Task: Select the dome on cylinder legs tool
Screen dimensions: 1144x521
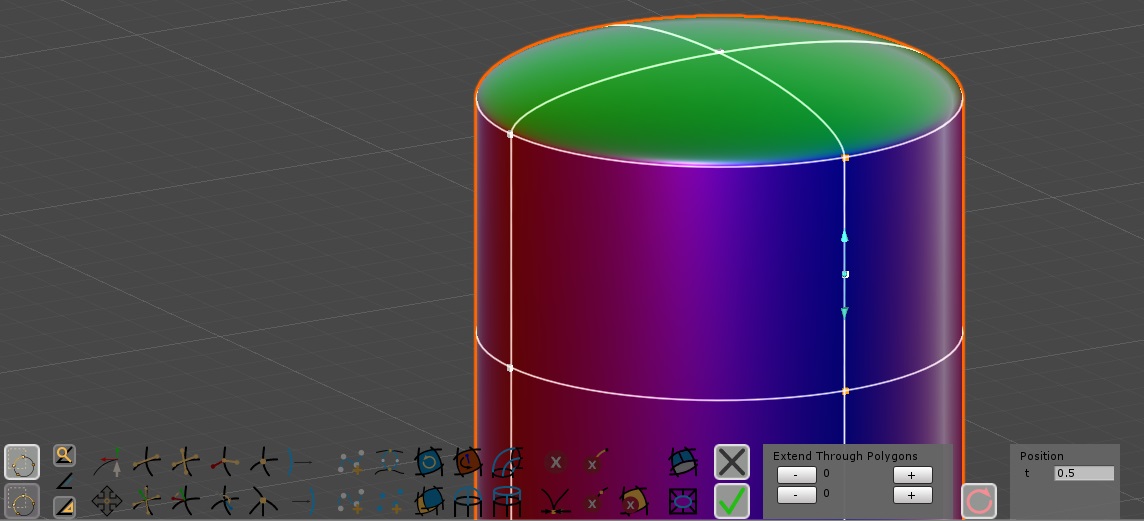Action: coord(468,501)
